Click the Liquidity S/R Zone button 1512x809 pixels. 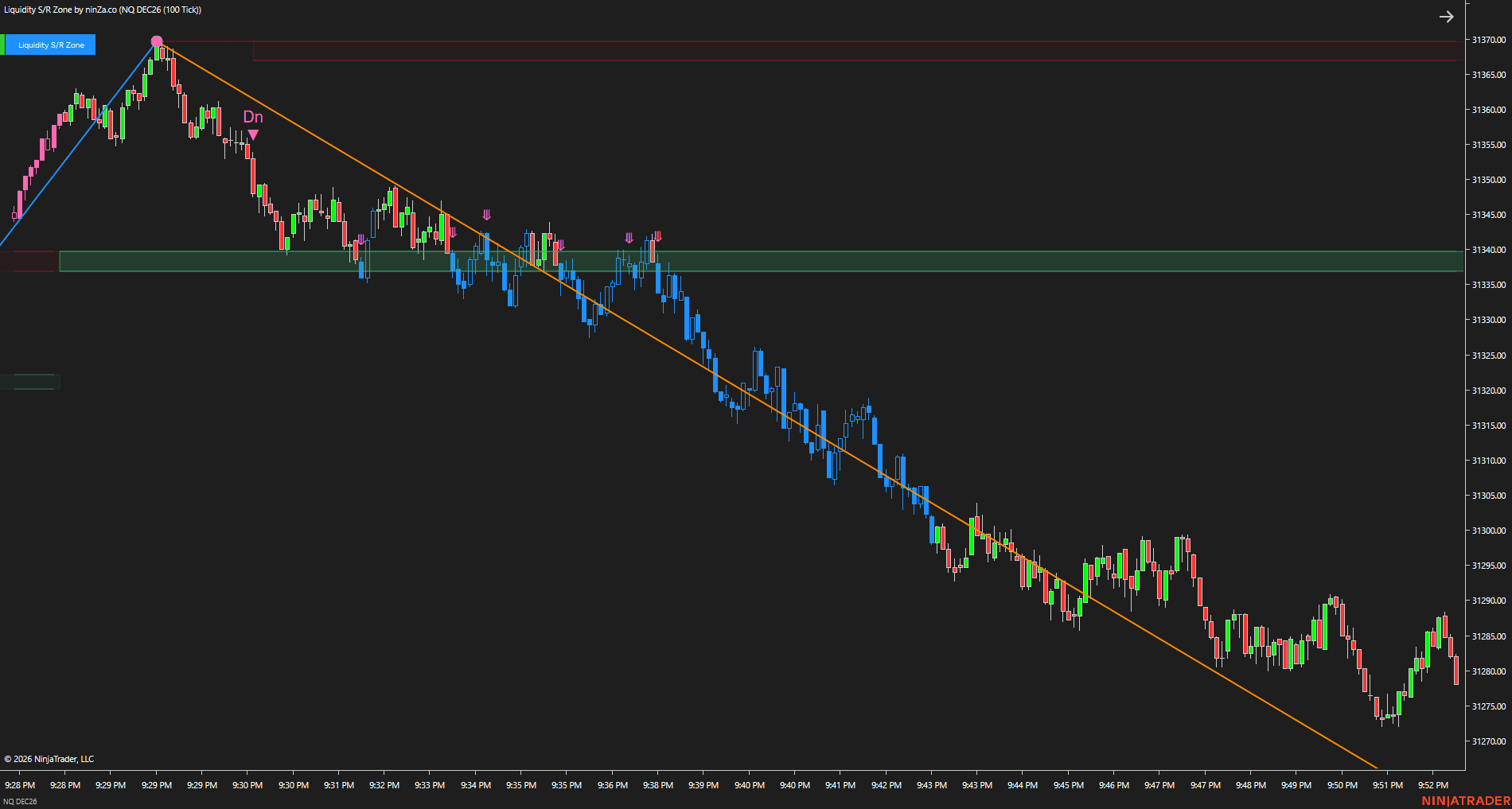click(51, 45)
